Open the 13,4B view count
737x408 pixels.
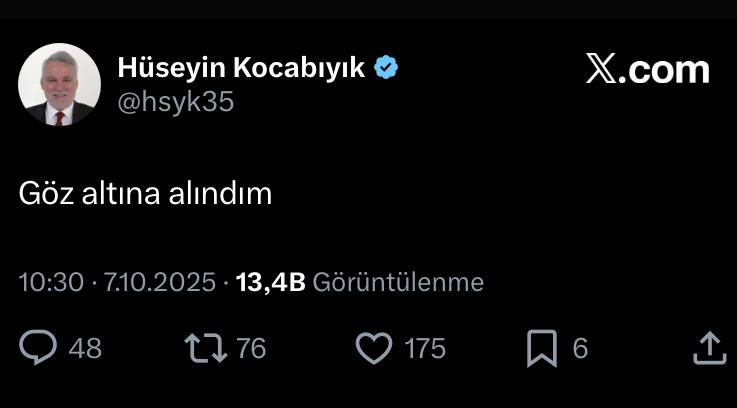[x=271, y=283]
